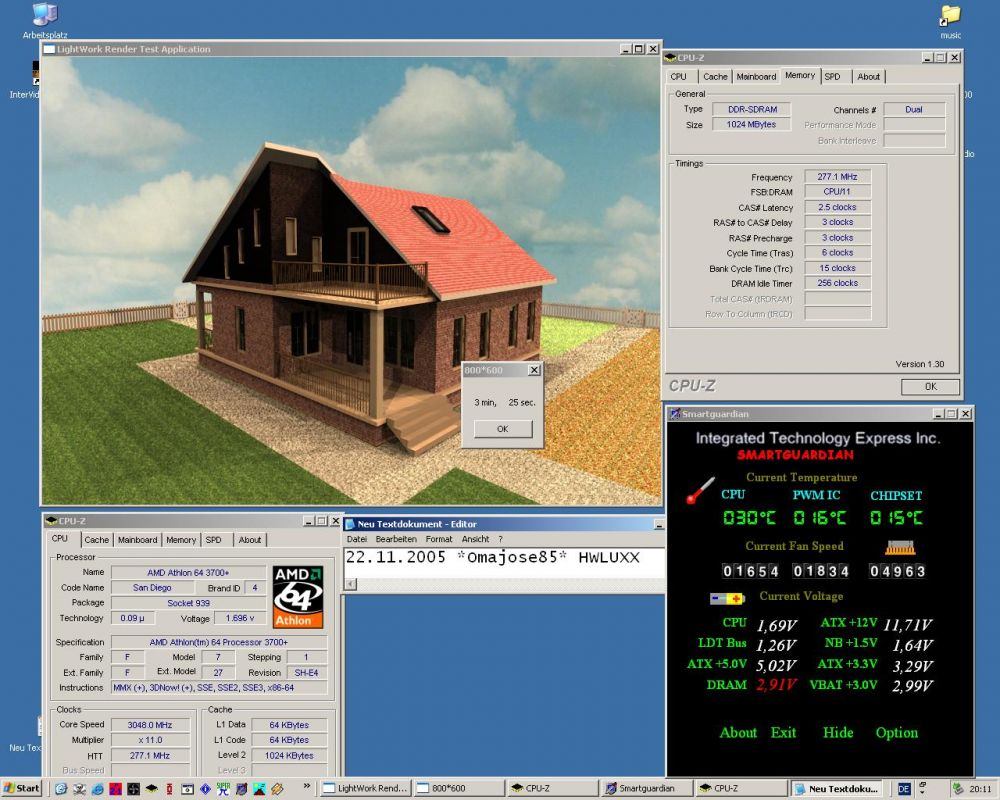The height and width of the screenshot is (800, 1000).
Task: Launch the red square quick launch icon
Action: [115, 789]
